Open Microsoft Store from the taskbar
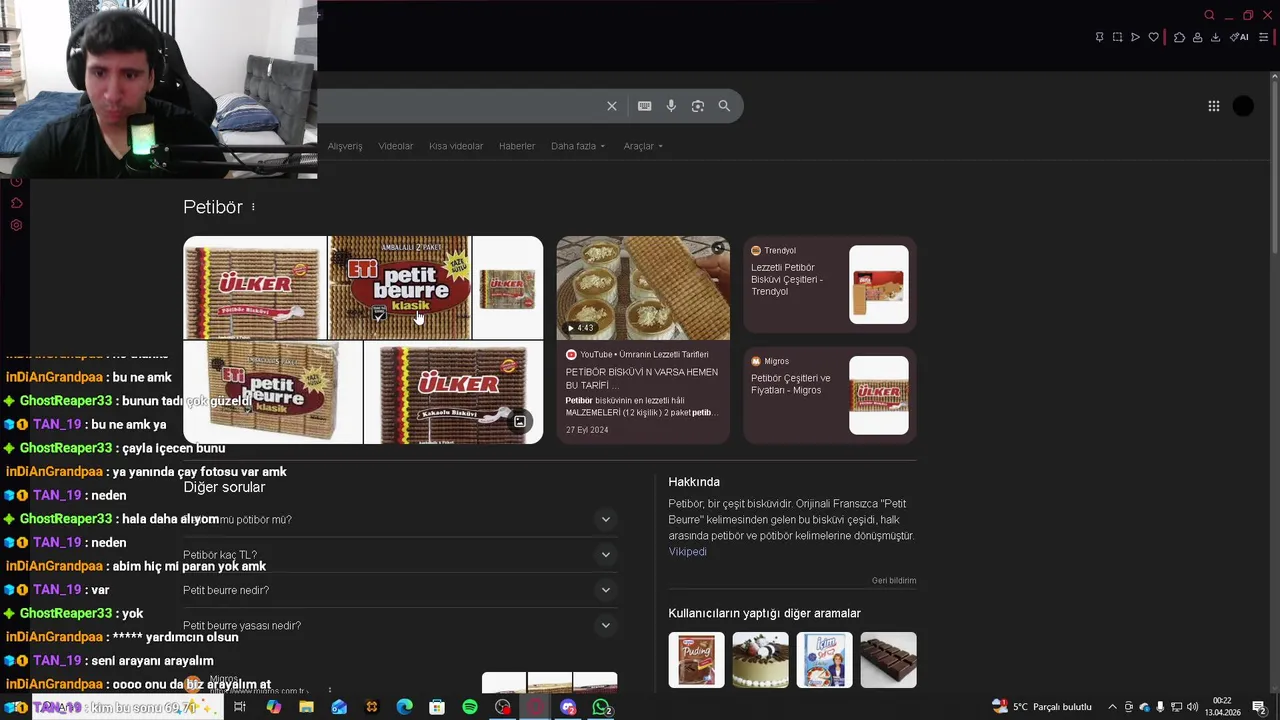Screen dimensions: 1280x720 click(437, 707)
